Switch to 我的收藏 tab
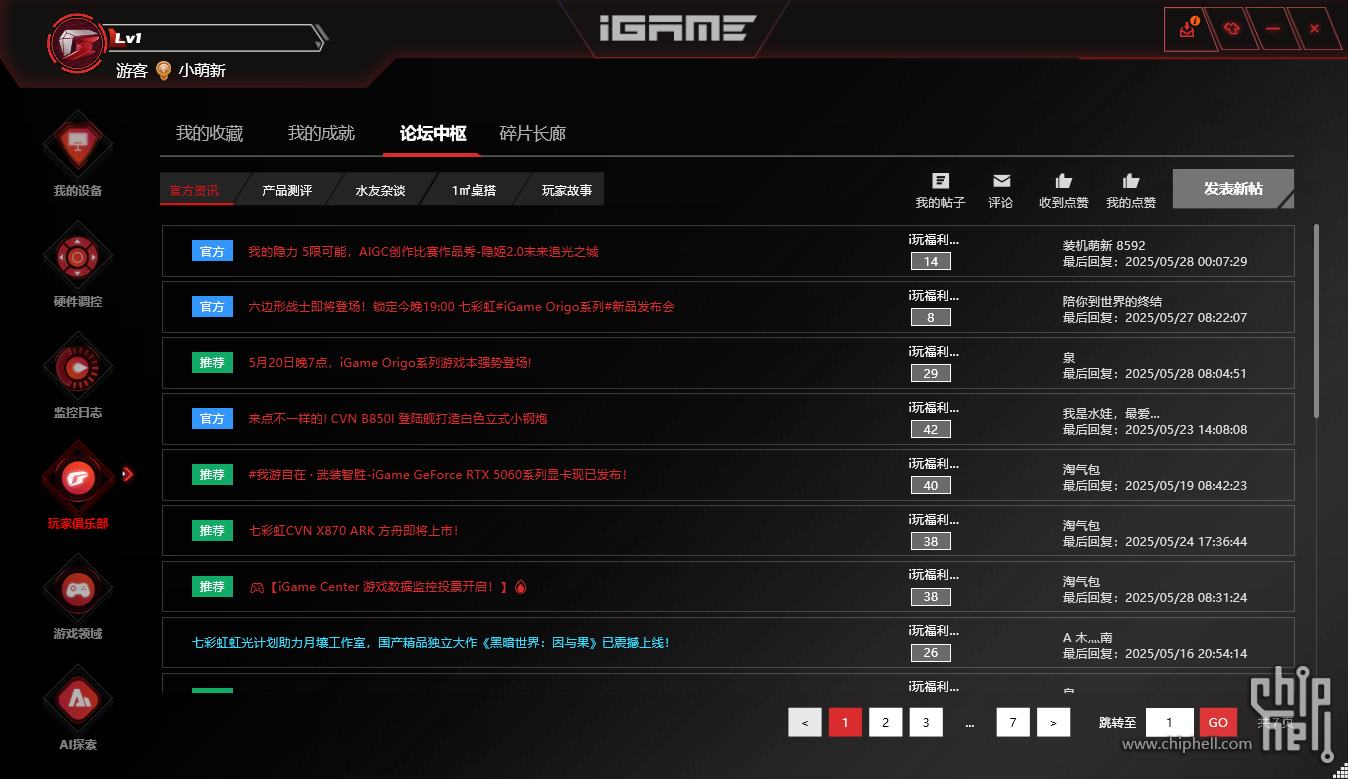This screenshot has height=779, width=1348. point(209,133)
